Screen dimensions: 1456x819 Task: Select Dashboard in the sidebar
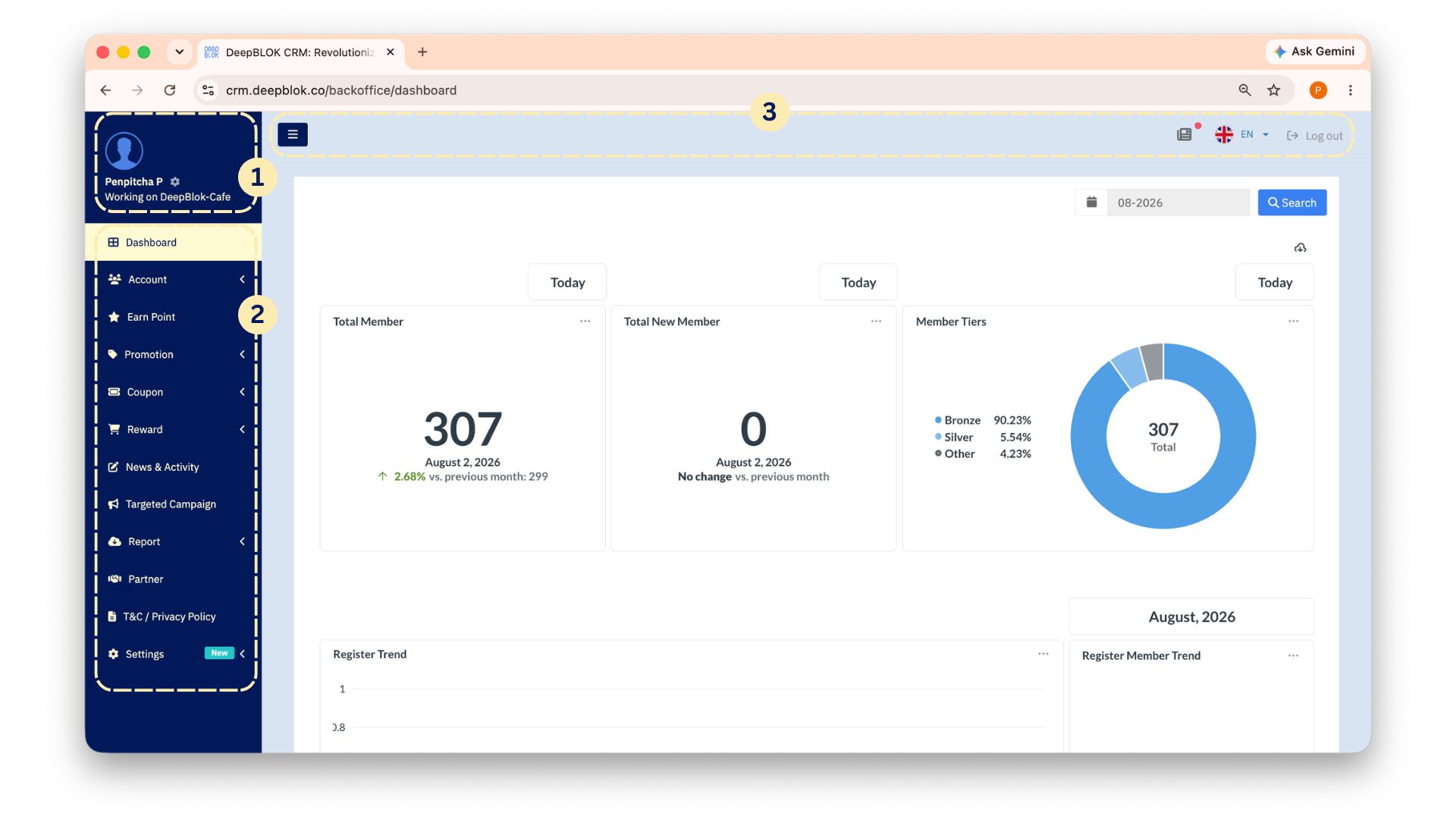click(x=174, y=243)
